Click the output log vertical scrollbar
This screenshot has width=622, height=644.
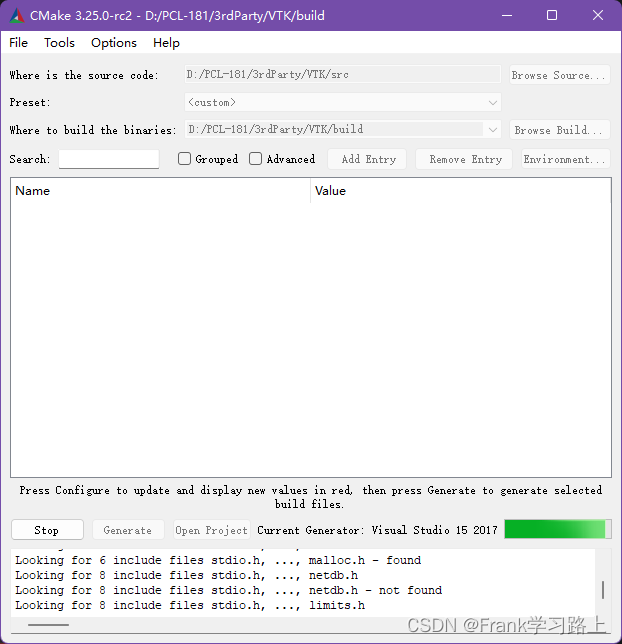click(x=603, y=590)
